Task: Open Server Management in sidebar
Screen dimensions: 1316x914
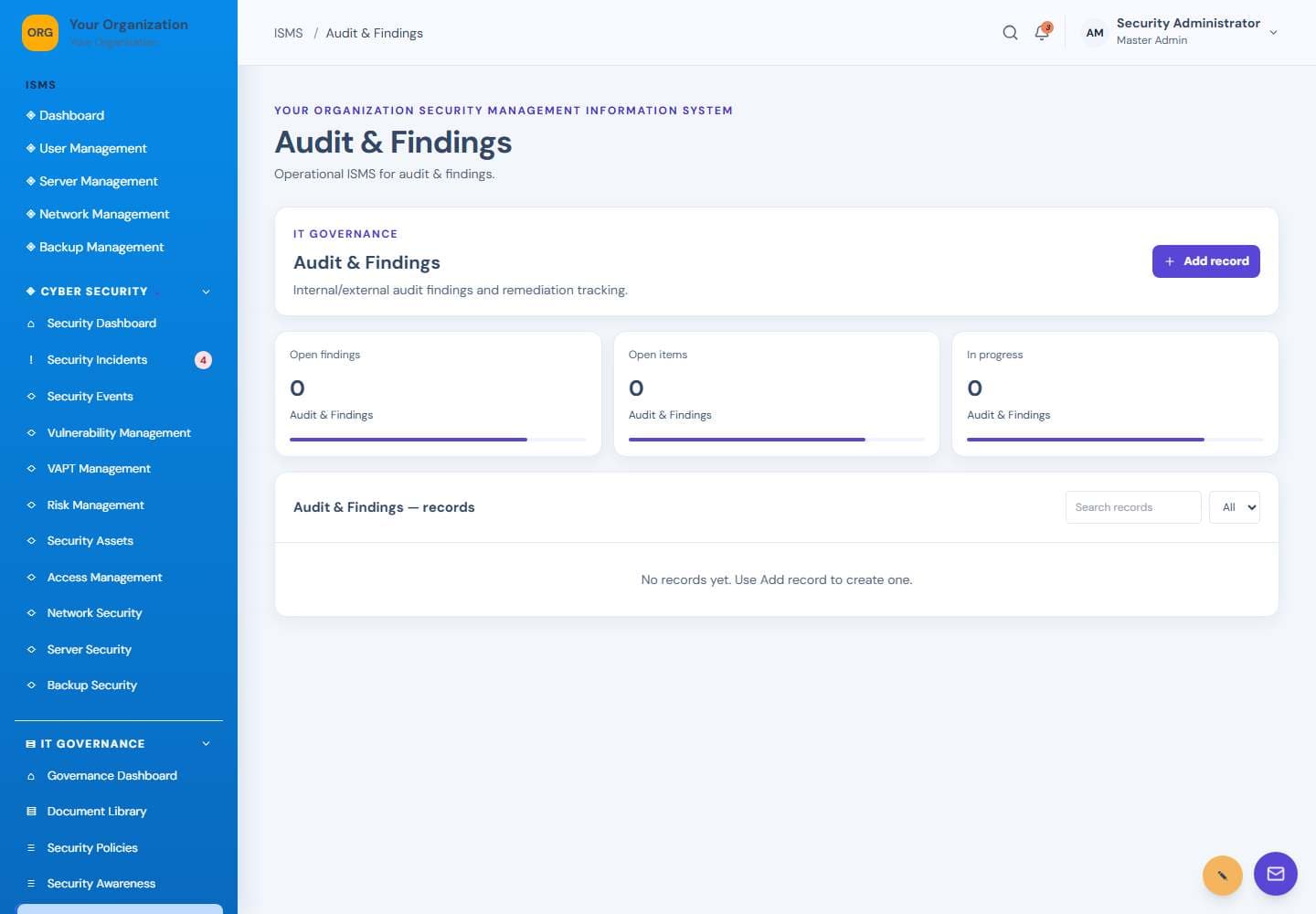Action: tap(99, 181)
